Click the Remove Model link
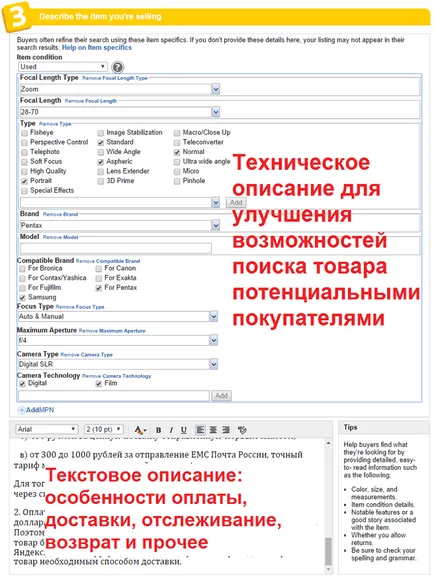 click(60, 237)
